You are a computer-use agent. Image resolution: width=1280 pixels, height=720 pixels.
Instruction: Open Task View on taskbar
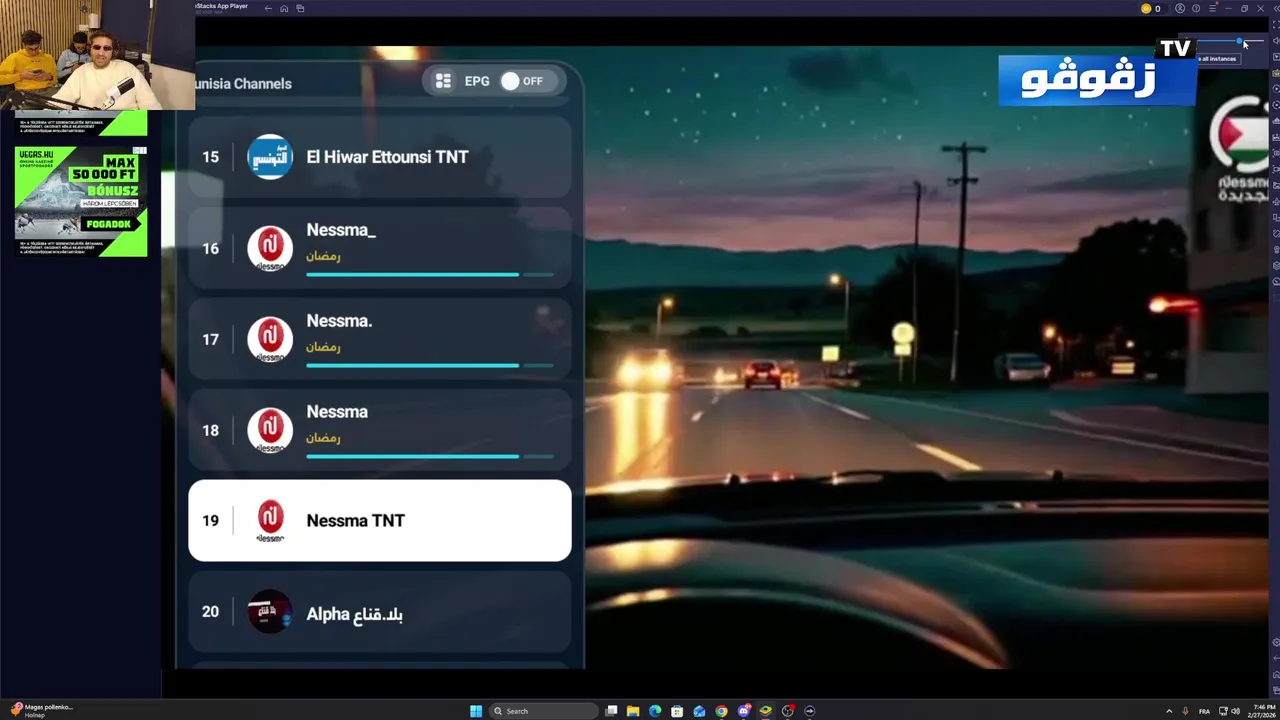pyautogui.click(x=611, y=711)
